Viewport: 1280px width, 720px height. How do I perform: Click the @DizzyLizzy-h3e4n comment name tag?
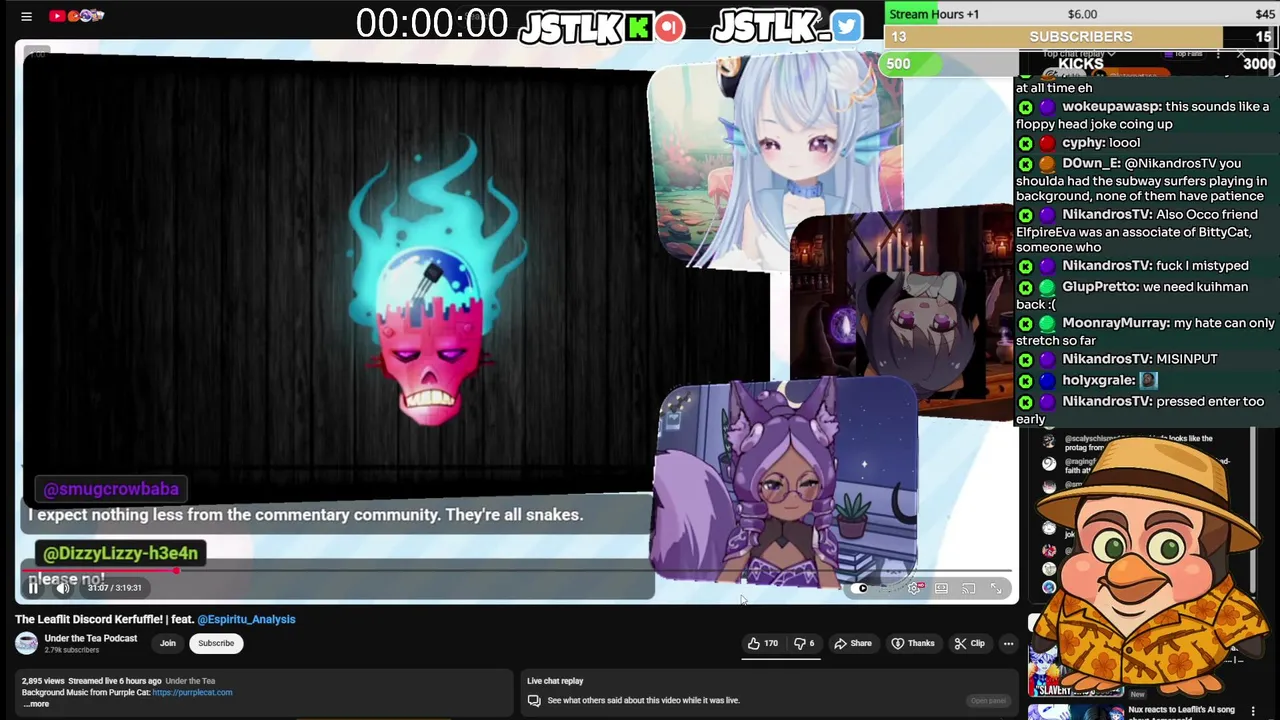click(x=120, y=553)
